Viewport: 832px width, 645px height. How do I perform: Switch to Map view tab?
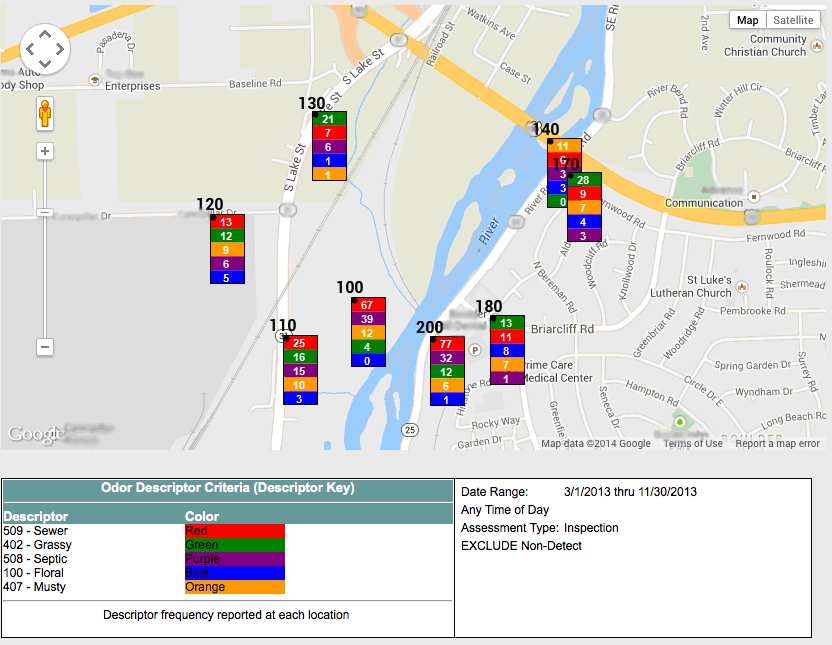point(748,20)
